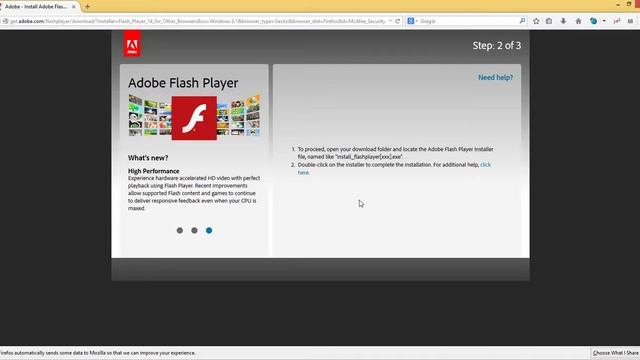The width and height of the screenshot is (640, 360).
Task: Click the blue globe toolbar icon
Action: coord(593,21)
